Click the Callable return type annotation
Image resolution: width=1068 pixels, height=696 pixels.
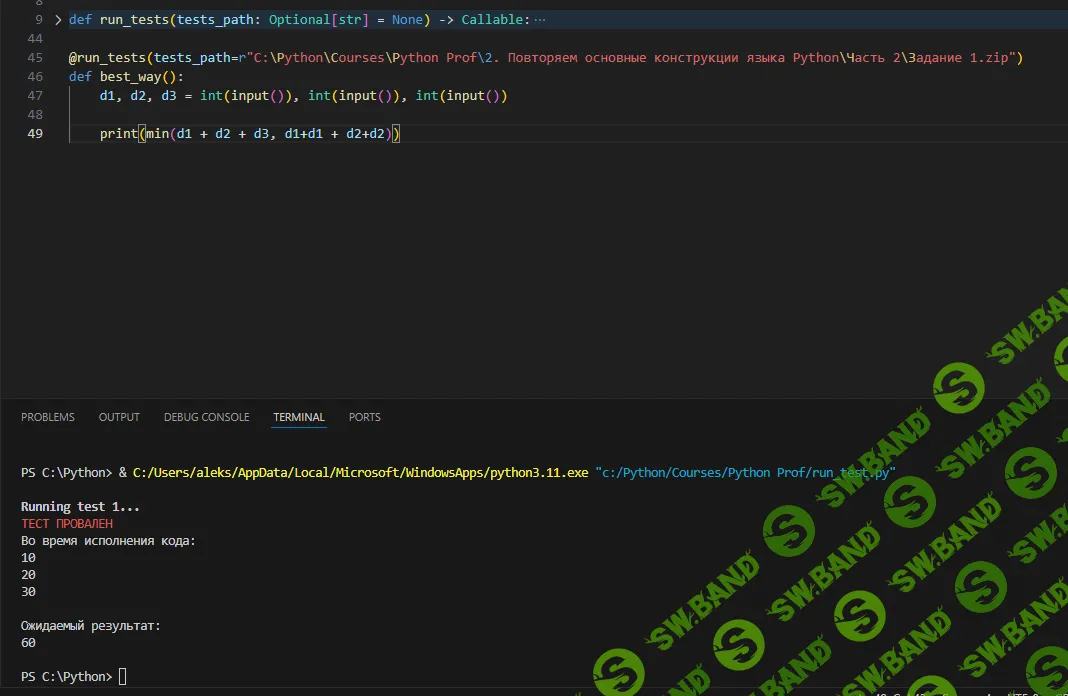[492, 20]
